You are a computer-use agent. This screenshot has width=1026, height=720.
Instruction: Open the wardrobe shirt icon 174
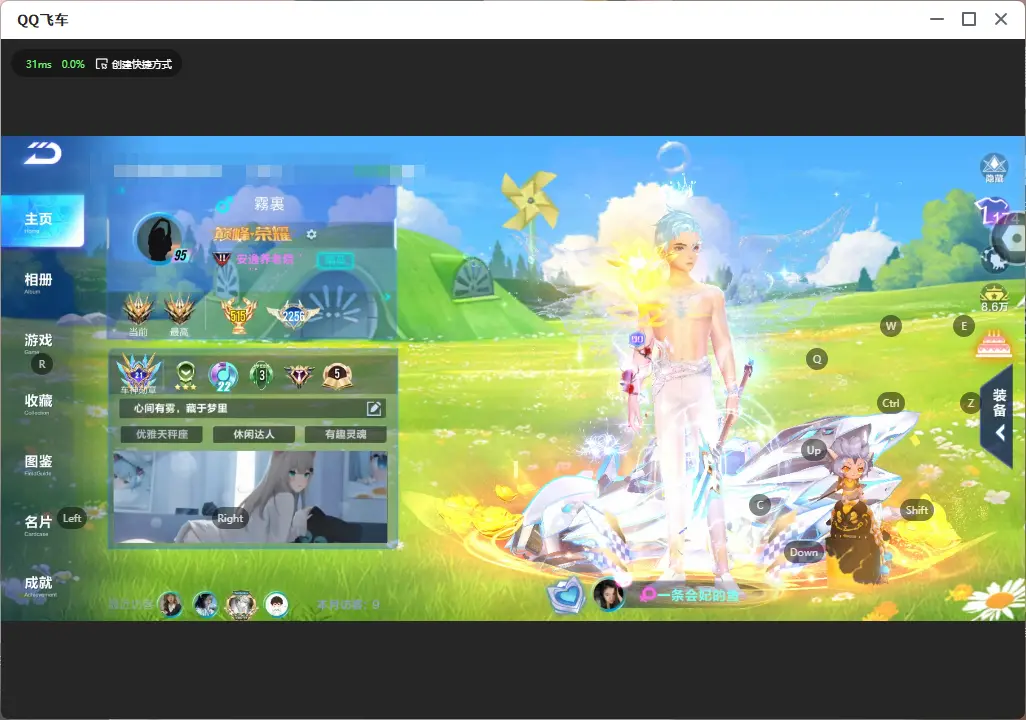point(991,212)
